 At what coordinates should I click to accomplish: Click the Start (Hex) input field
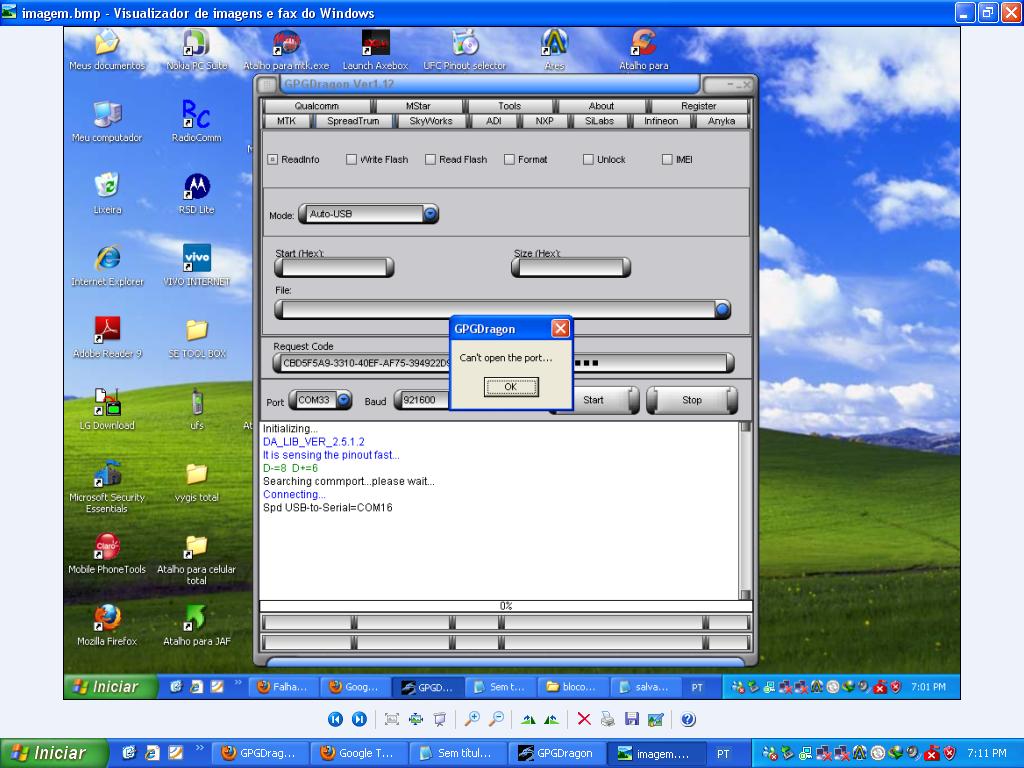(334, 268)
